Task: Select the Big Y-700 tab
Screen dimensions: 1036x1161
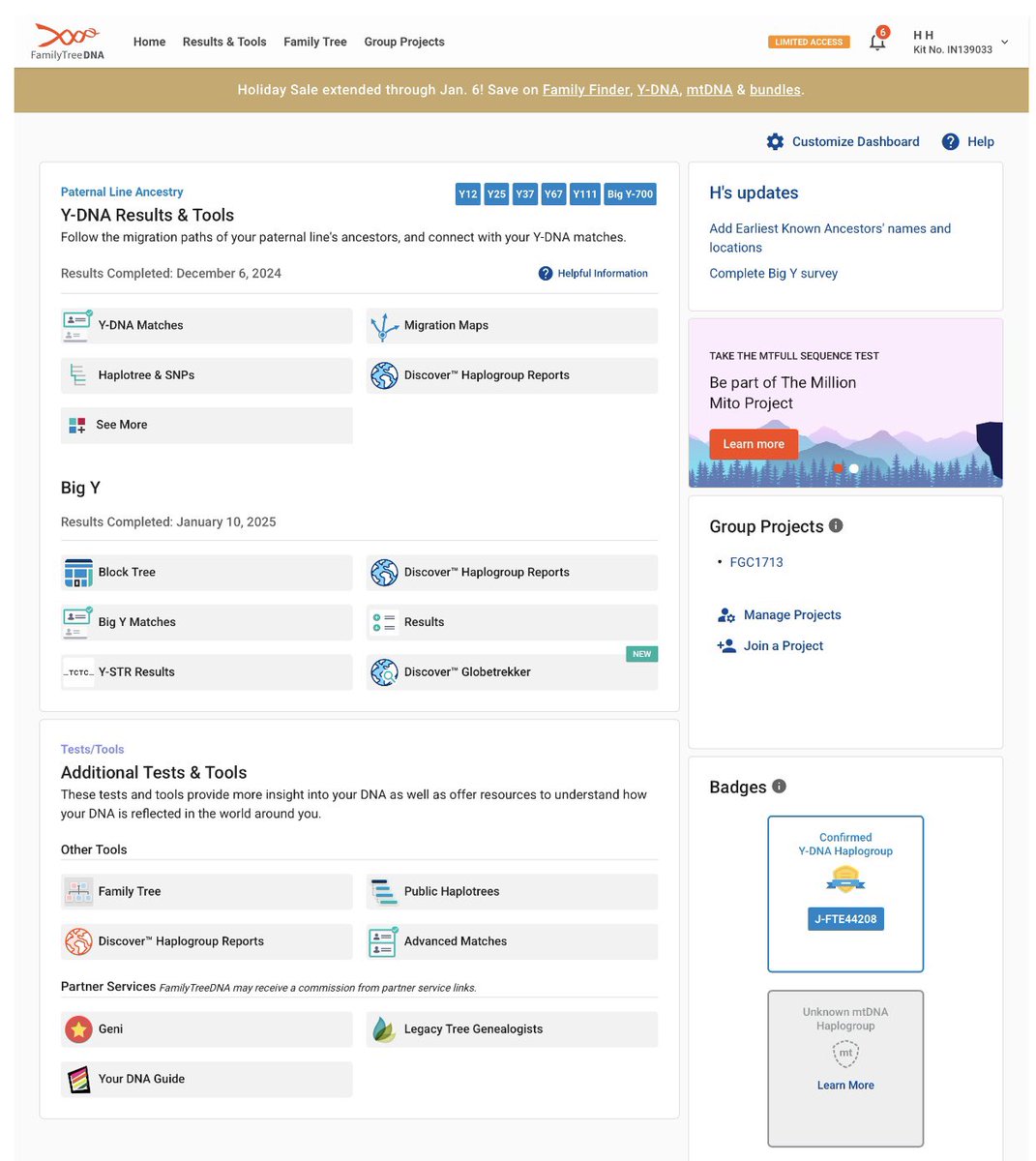Action: [630, 193]
